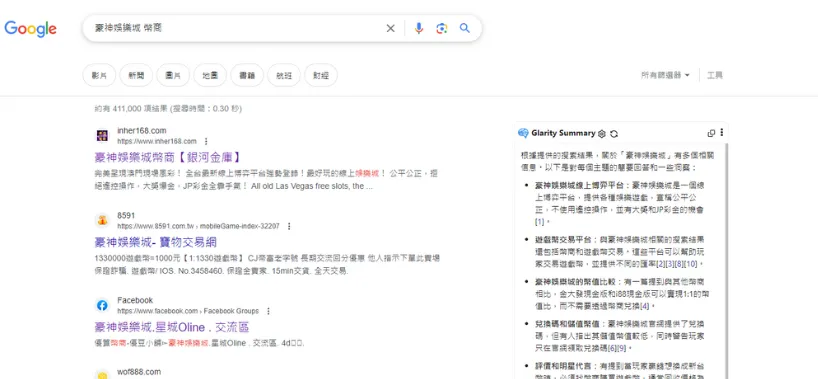Start voice search with the microphone icon

pyautogui.click(x=418, y=28)
